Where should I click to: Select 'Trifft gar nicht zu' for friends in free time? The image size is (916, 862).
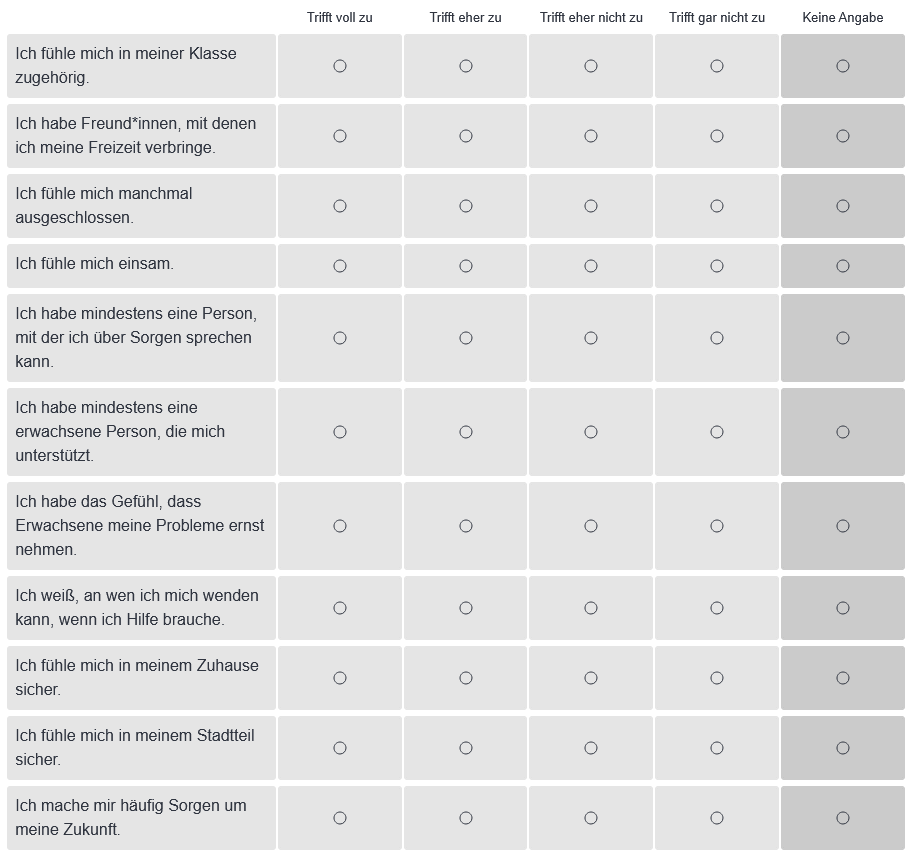tap(717, 136)
